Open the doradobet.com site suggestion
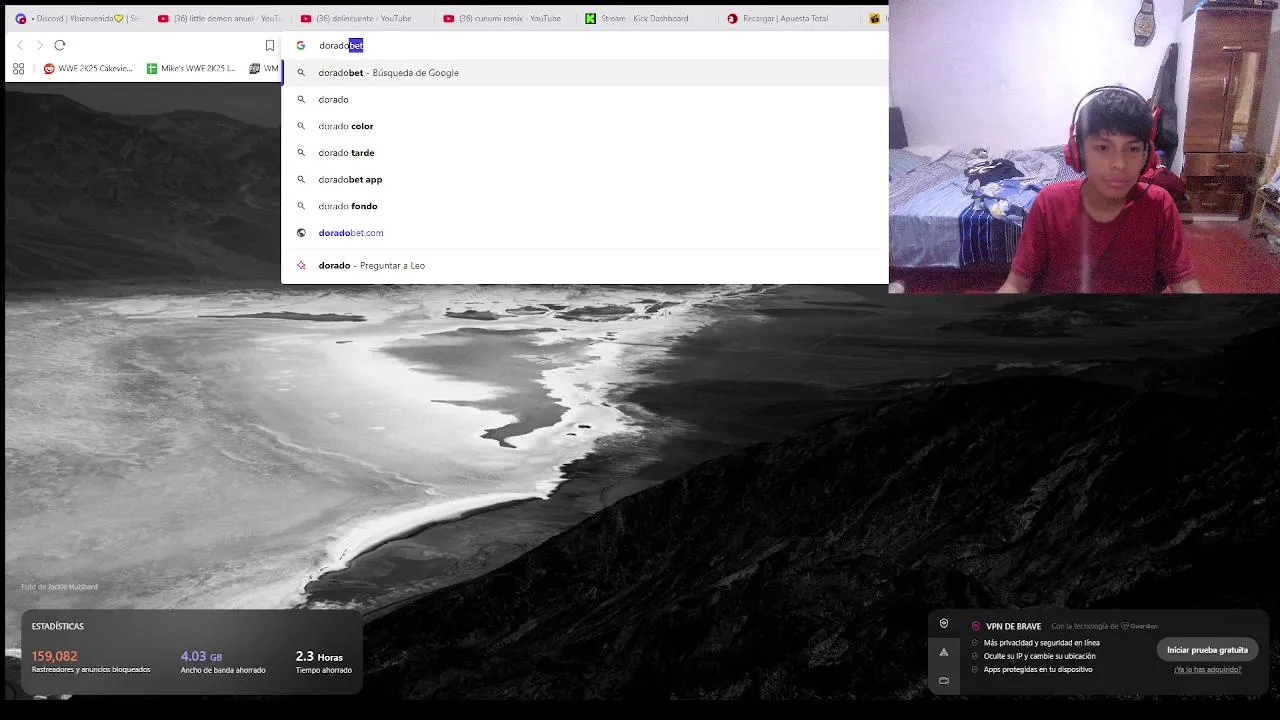Screen dimensions: 1280x720 (x=585, y=232)
